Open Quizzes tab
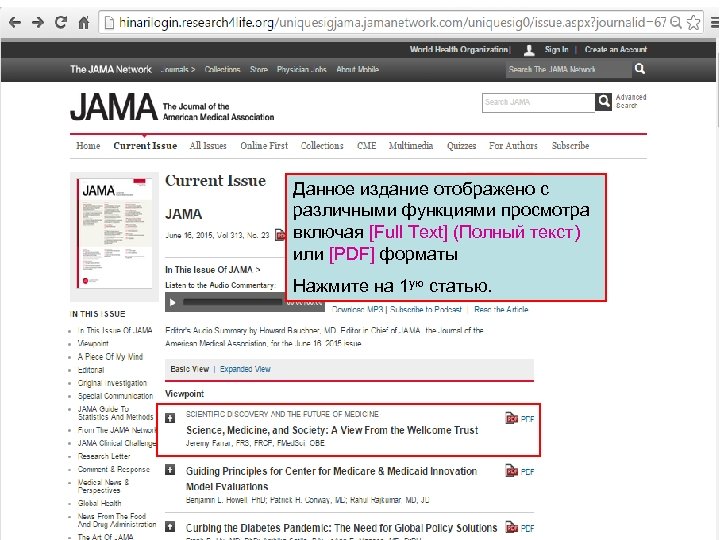720x540 pixels. (461, 146)
